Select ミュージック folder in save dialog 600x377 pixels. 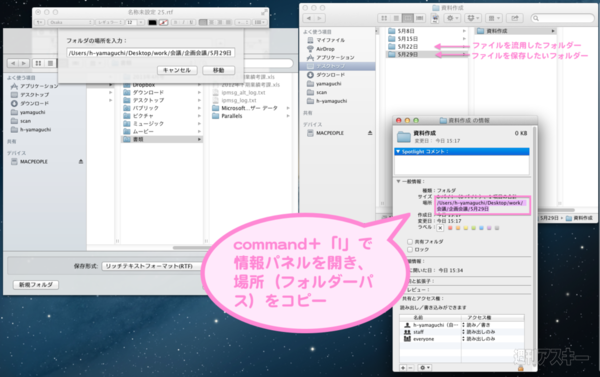coord(162,124)
